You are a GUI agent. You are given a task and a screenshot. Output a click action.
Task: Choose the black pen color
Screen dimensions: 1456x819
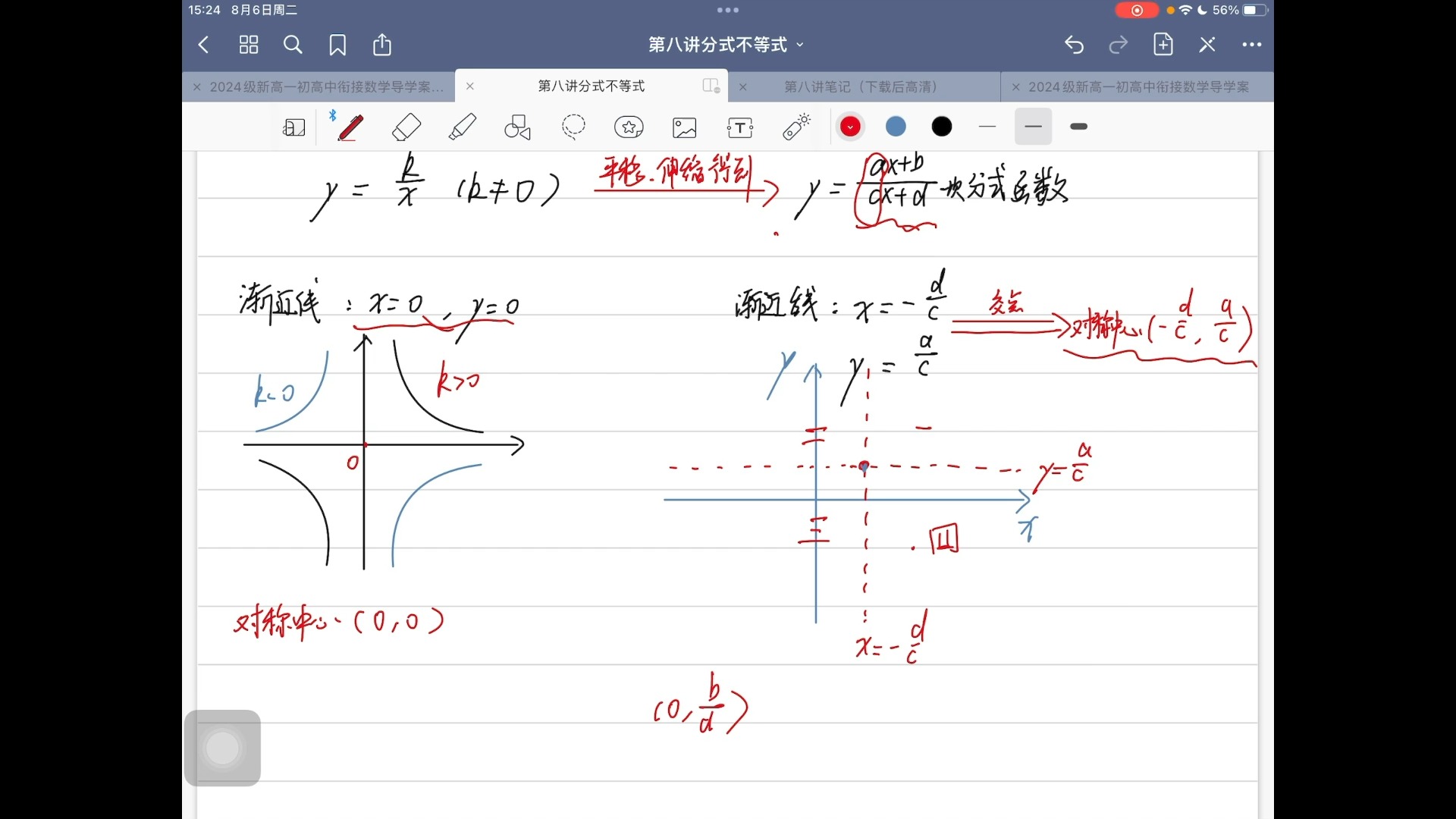coord(942,127)
